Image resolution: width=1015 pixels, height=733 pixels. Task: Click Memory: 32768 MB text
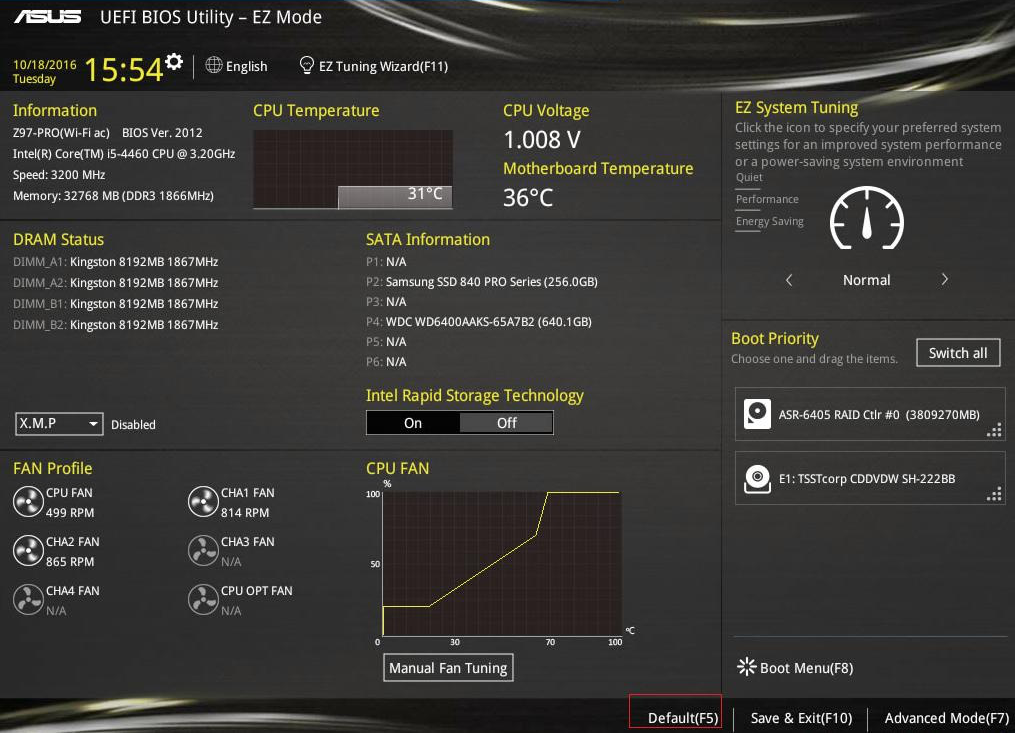(x=113, y=196)
